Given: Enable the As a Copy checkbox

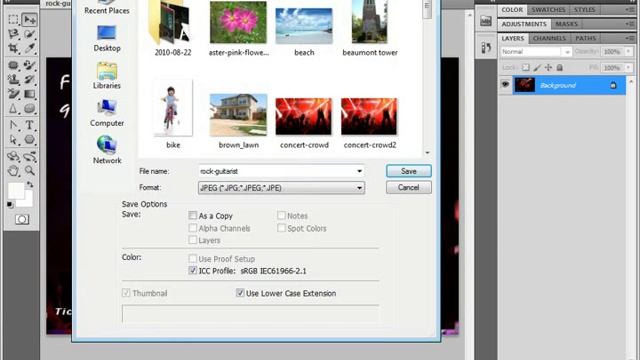Looking at the screenshot, I should (193, 215).
